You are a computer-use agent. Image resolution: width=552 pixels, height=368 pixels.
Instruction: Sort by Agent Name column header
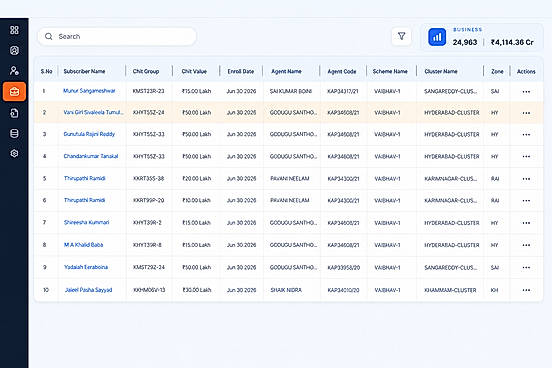click(286, 71)
